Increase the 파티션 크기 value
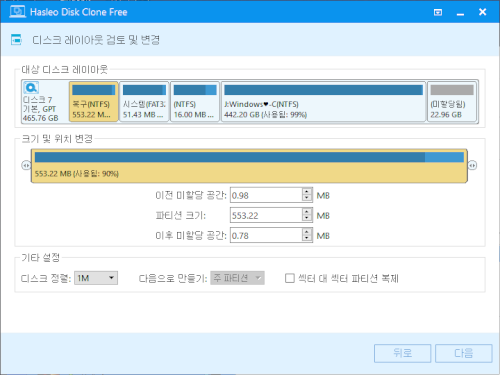500x375 pixels. [307, 212]
